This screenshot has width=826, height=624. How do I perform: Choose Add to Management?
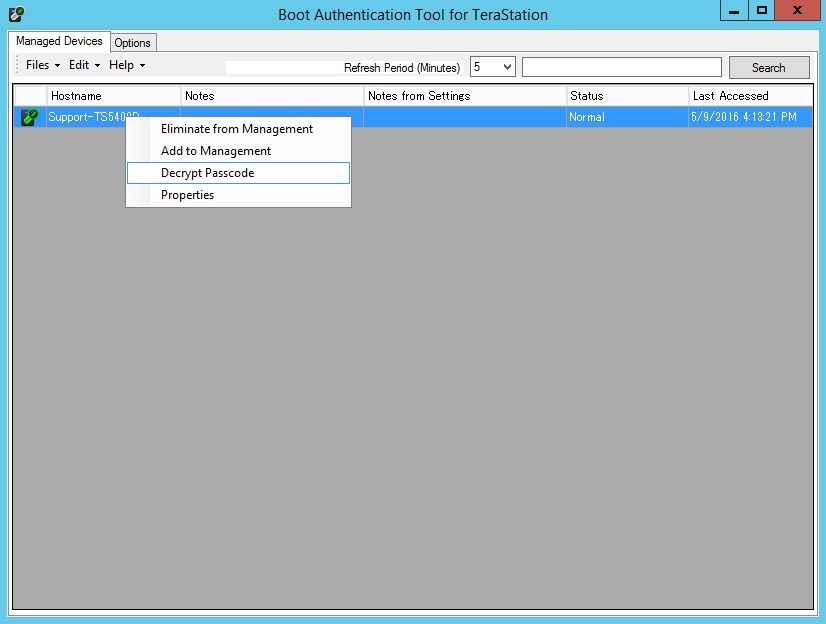pyautogui.click(x=239, y=151)
